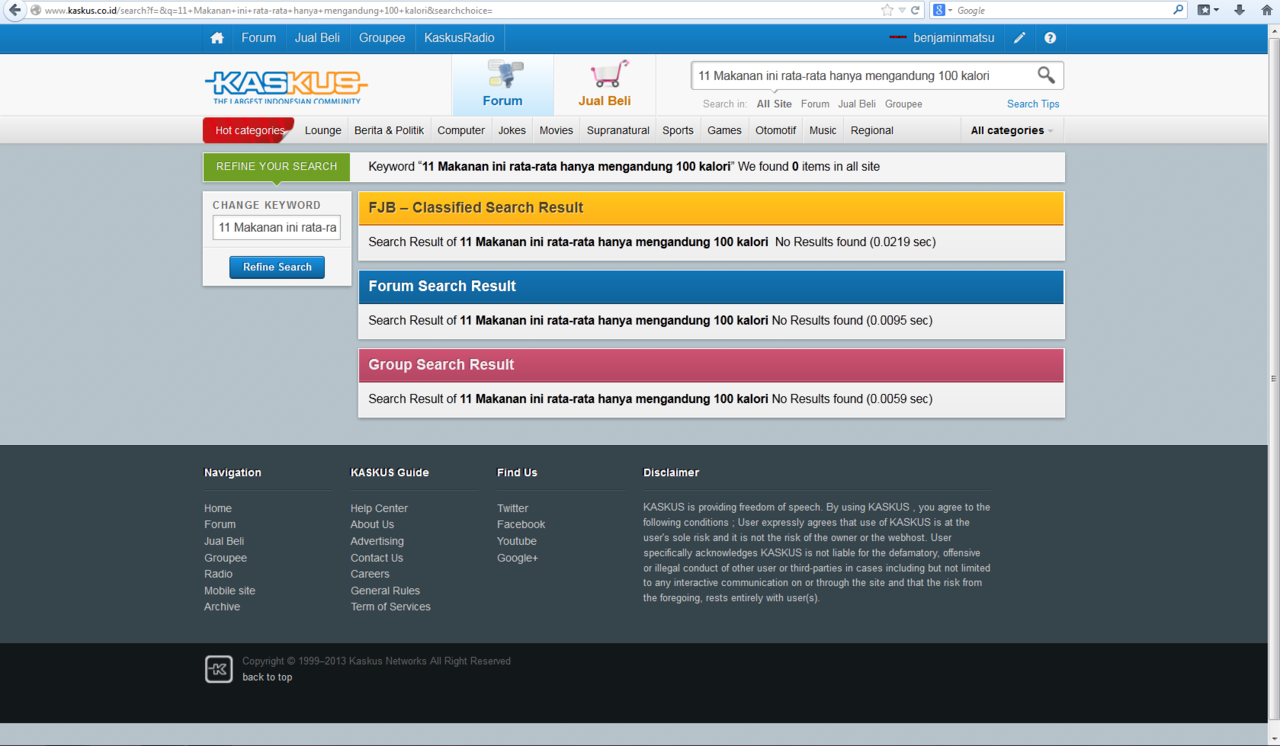Open the footer Facebook link

(521, 524)
